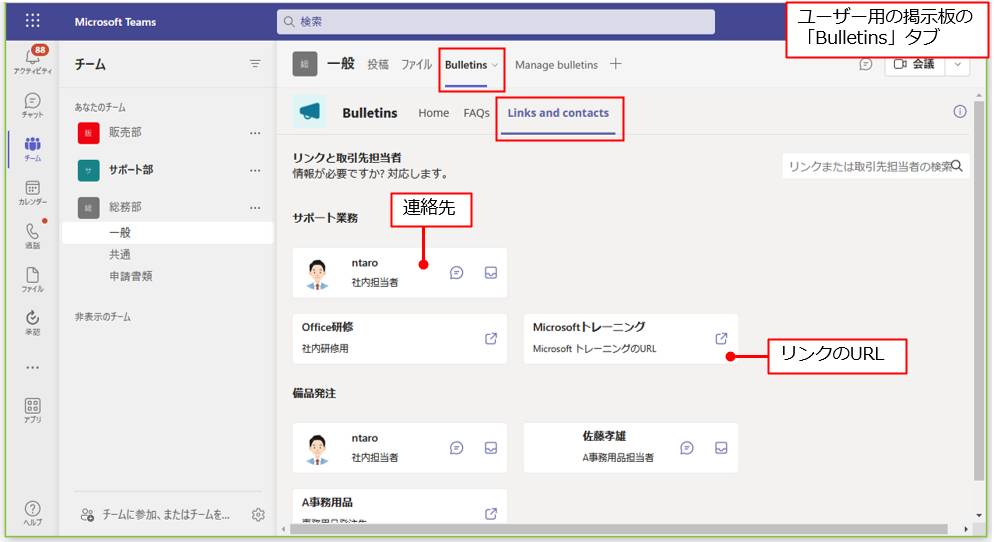This screenshot has width=994, height=542.
Task: Expand 非表示のチーム section
Action: point(103,316)
